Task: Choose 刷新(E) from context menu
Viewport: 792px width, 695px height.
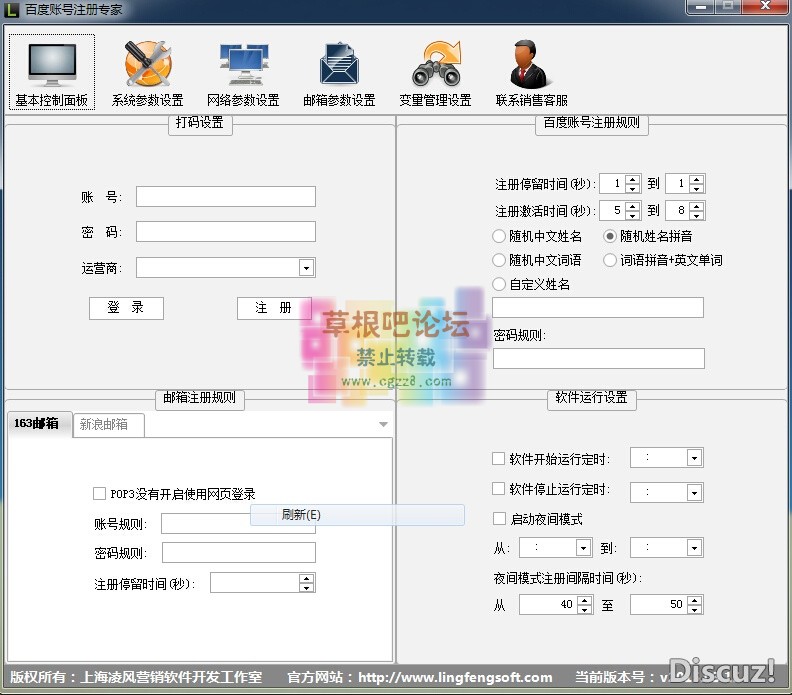Action: point(357,515)
